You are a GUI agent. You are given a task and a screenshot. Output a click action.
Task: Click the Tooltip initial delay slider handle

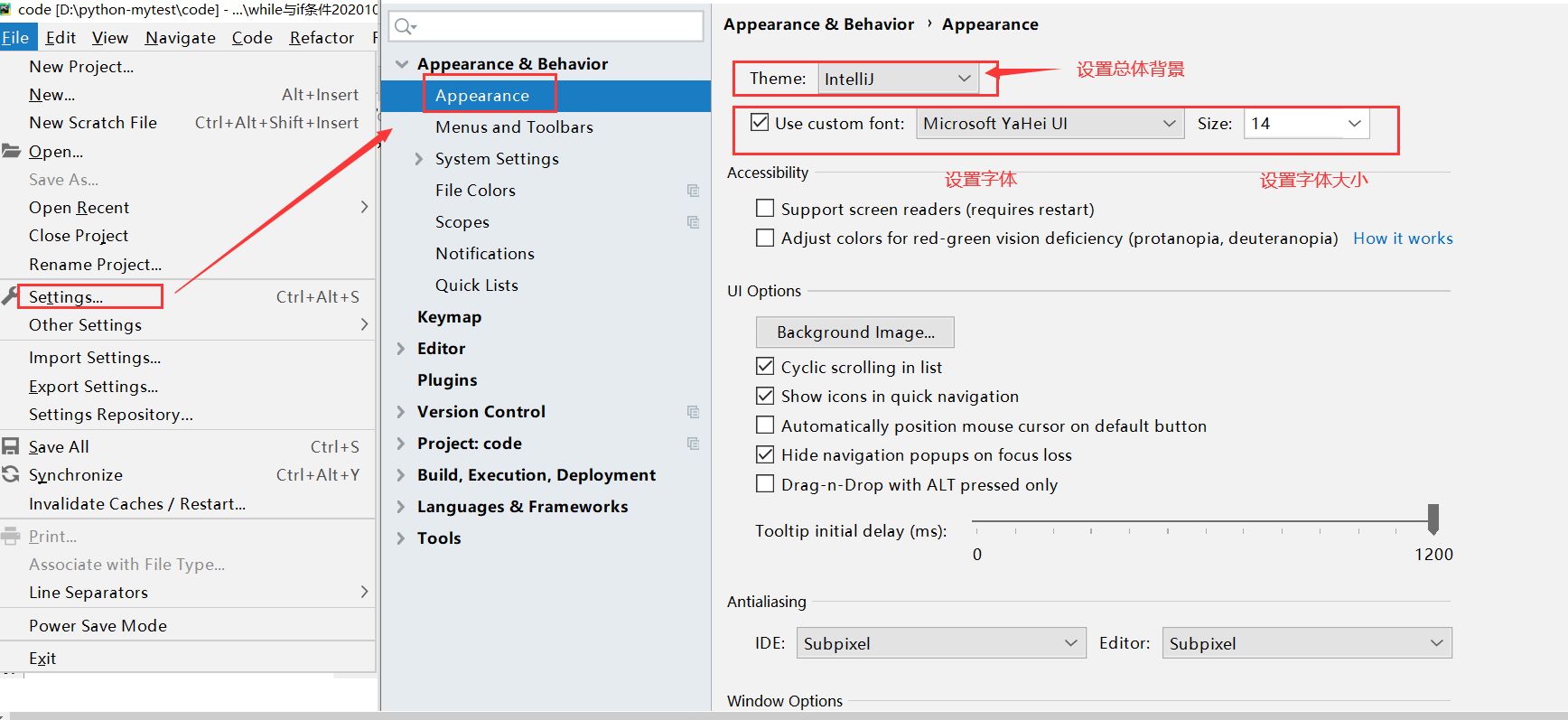tap(1433, 519)
